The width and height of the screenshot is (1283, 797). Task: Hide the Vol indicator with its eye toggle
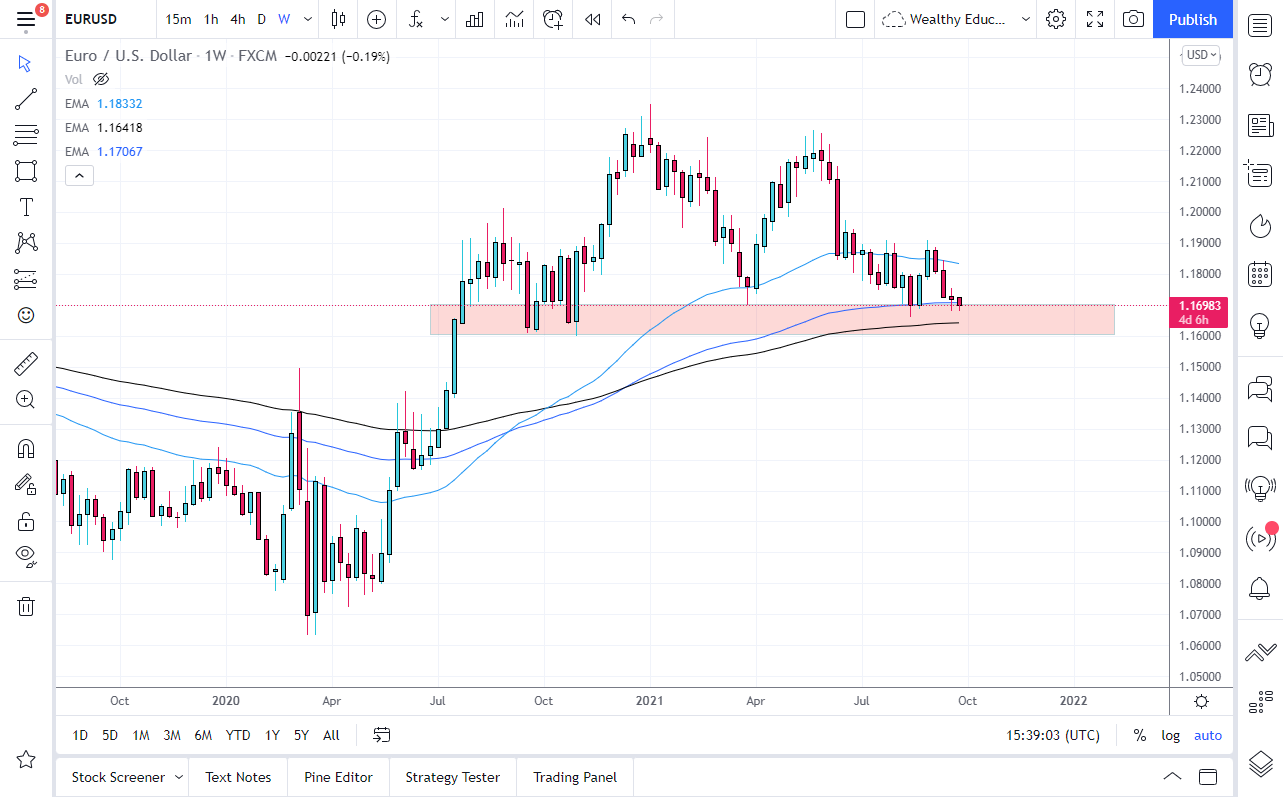[99, 78]
